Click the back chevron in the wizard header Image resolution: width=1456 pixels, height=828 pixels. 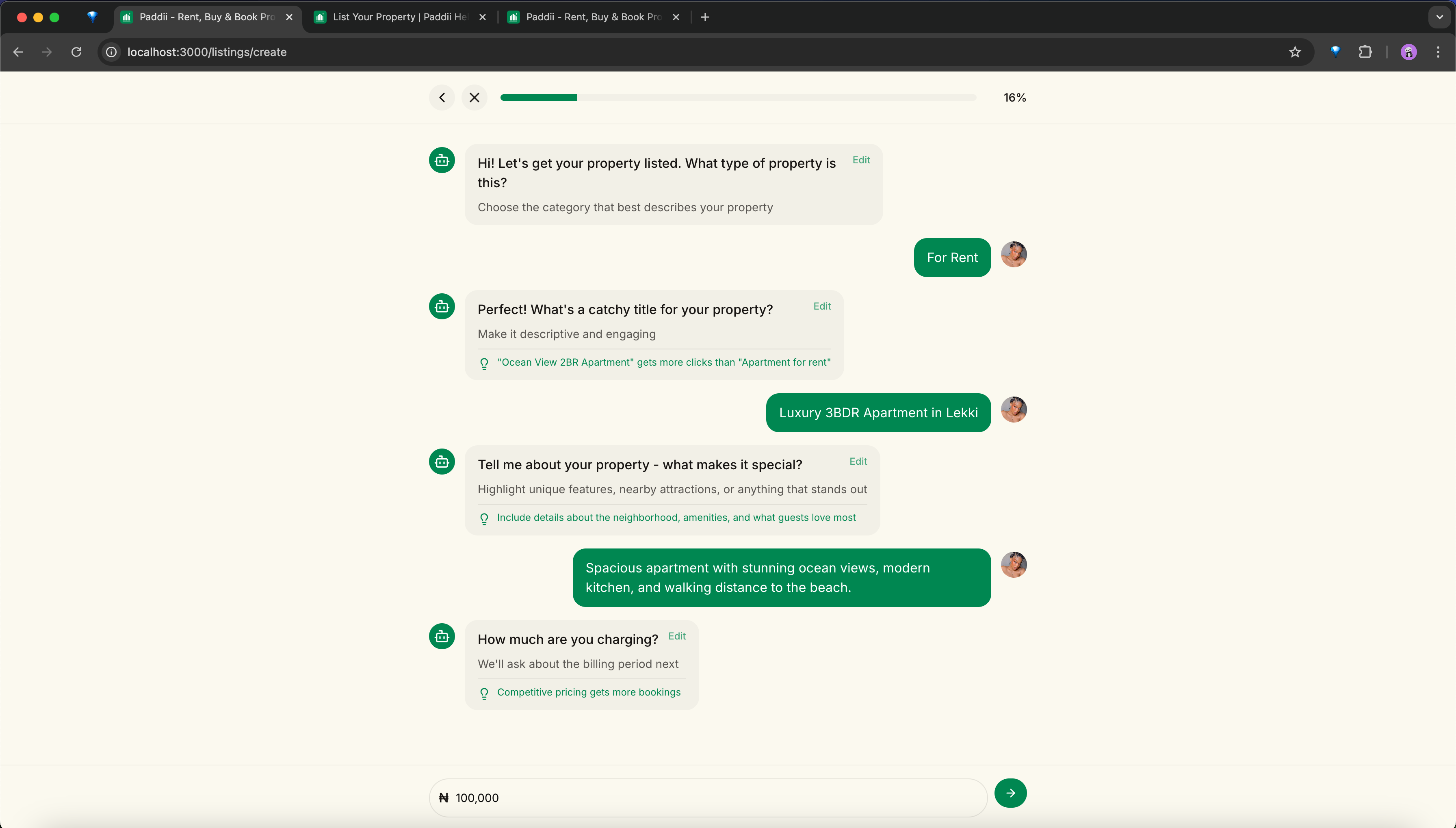point(442,98)
